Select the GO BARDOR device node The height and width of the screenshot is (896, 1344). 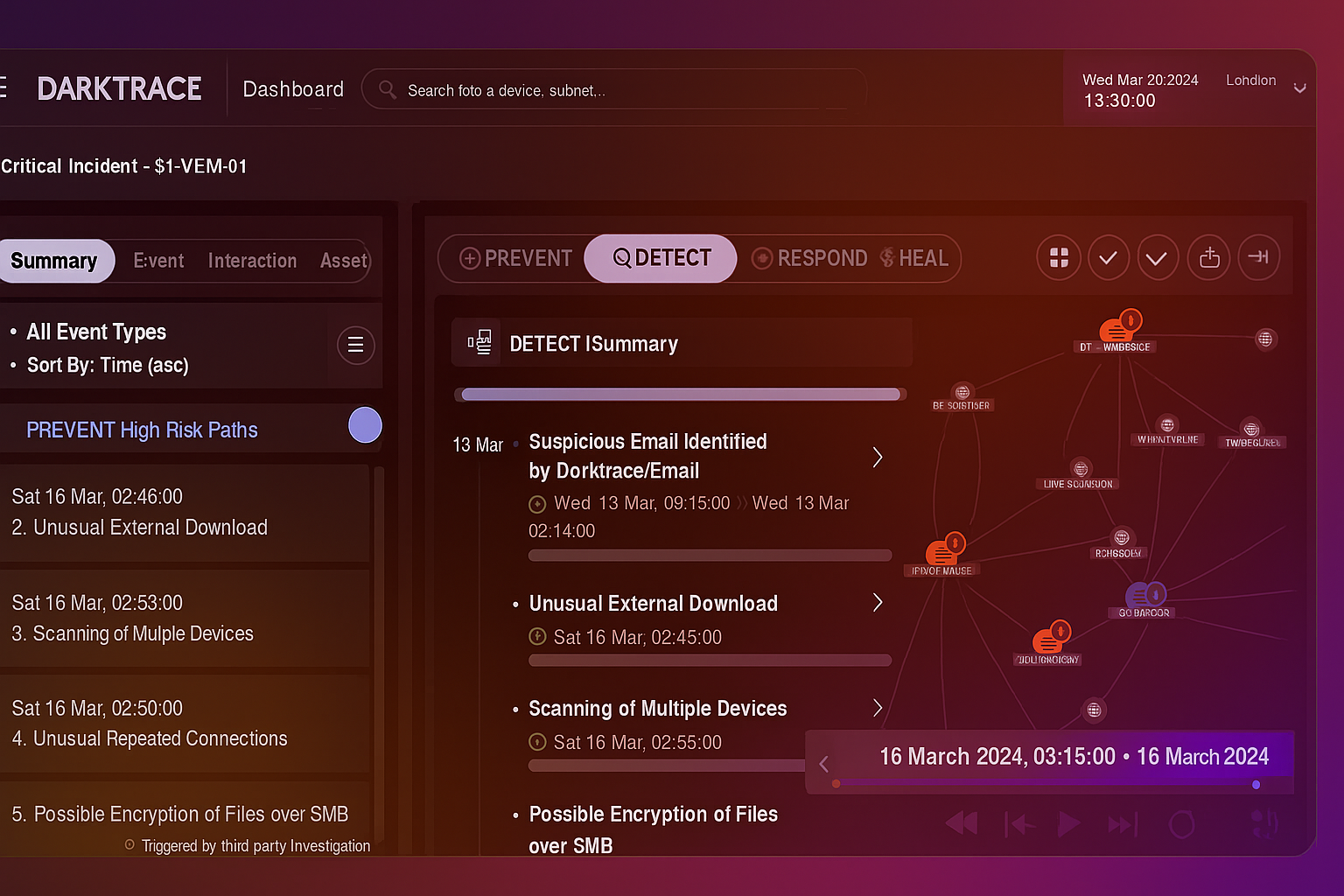[1144, 597]
